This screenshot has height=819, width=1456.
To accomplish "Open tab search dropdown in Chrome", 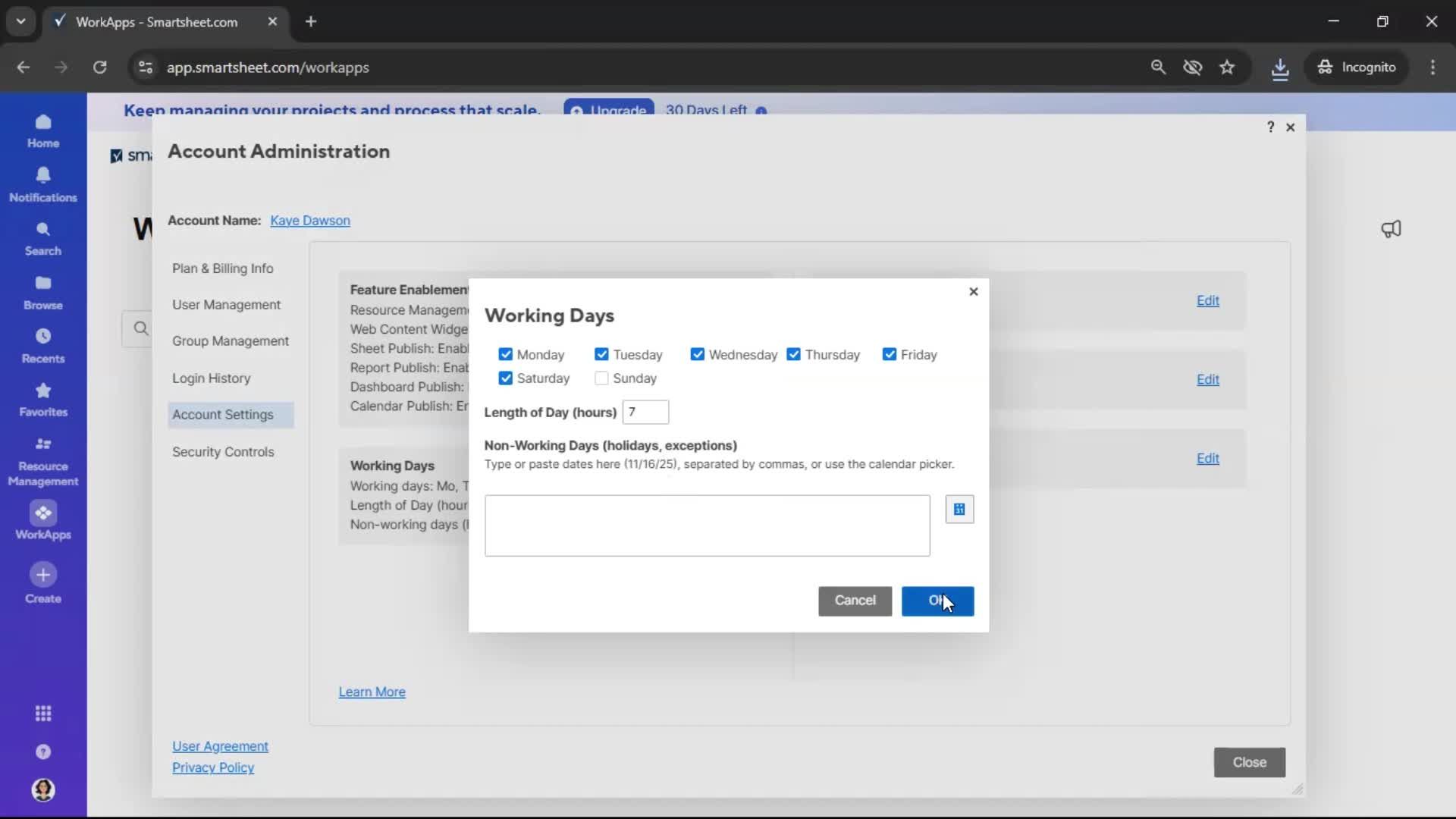I will (20, 21).
